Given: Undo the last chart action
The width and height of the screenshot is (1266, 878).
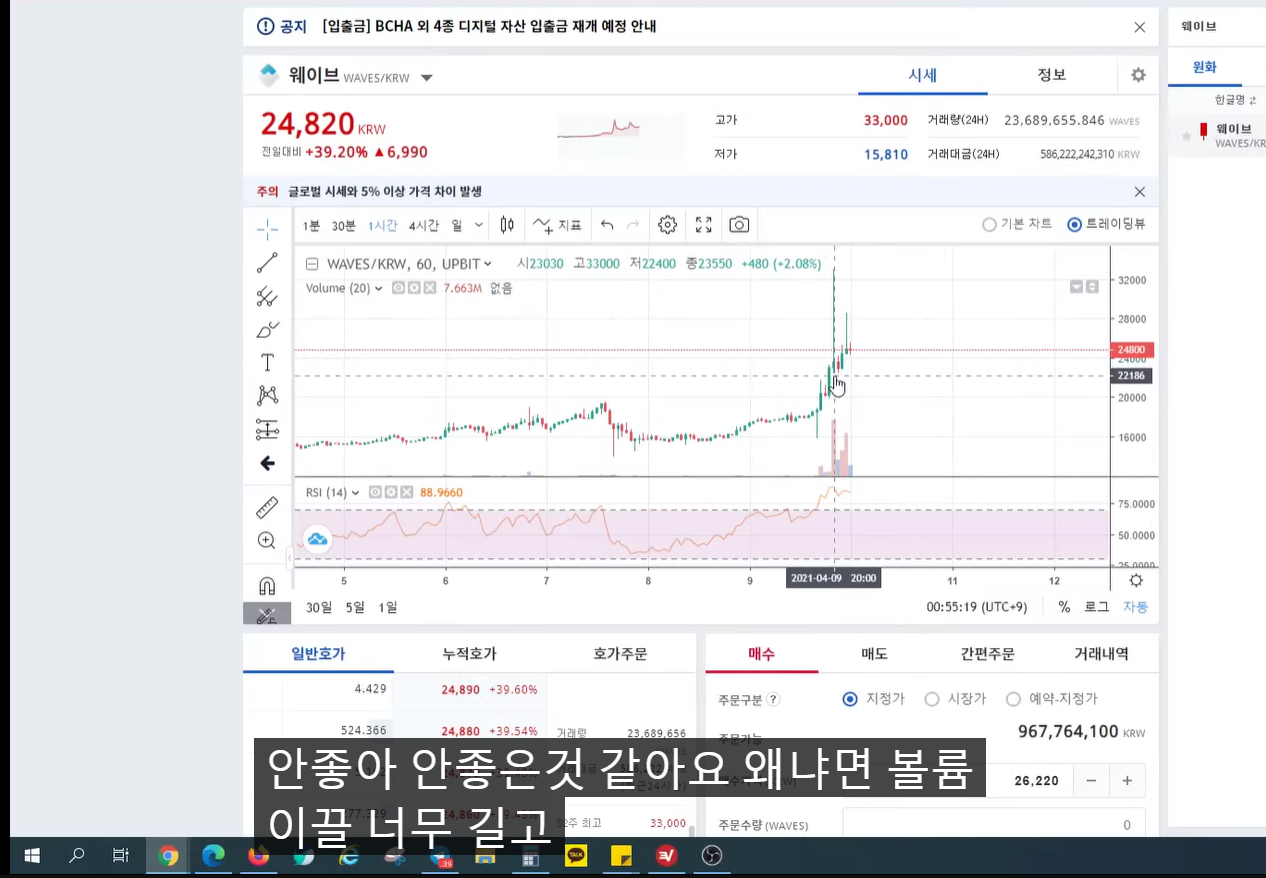Looking at the screenshot, I should tap(607, 225).
